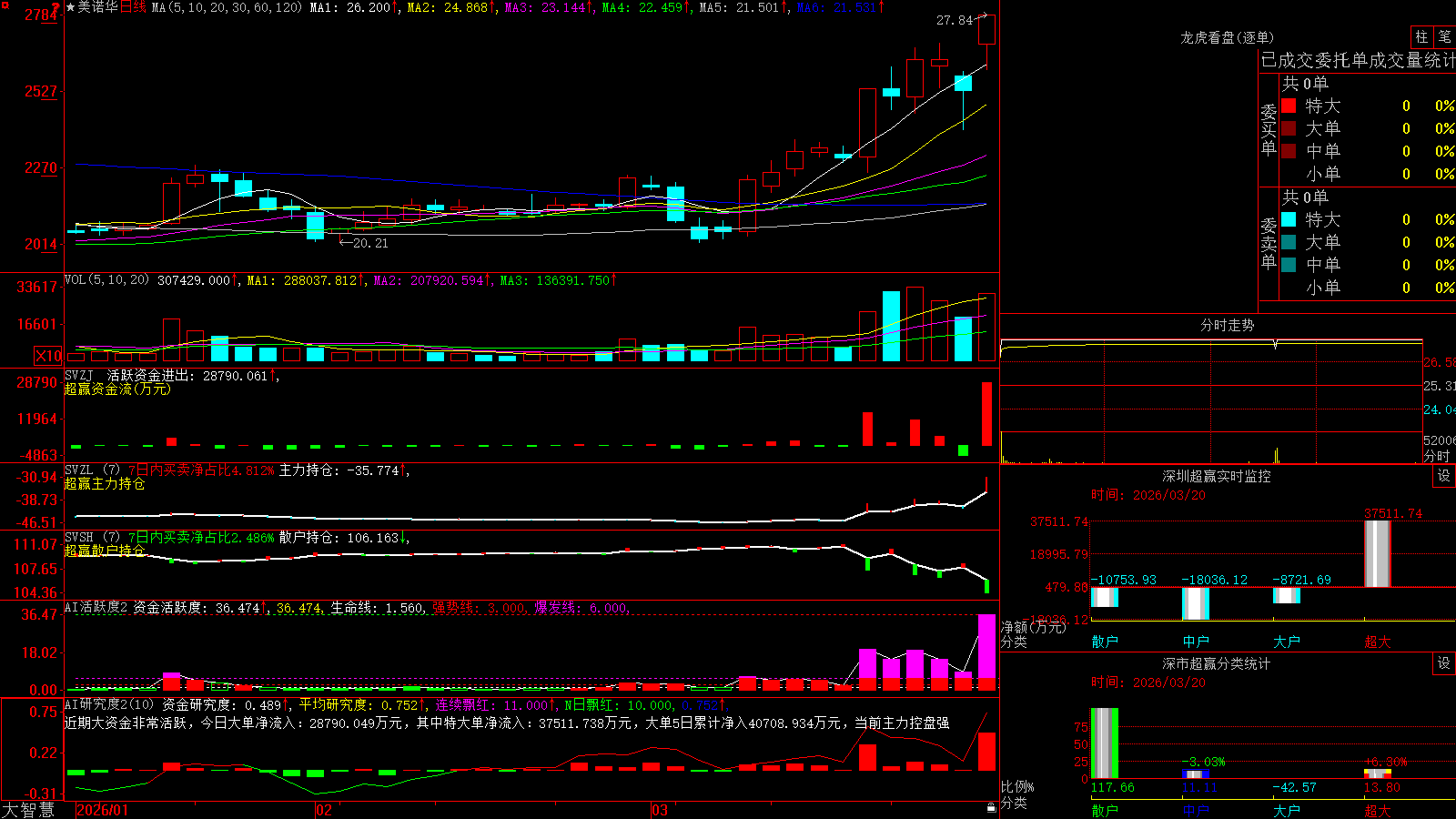The image size is (1456, 819).
Task: Click the 委买单 section label
Action: tap(1269, 129)
